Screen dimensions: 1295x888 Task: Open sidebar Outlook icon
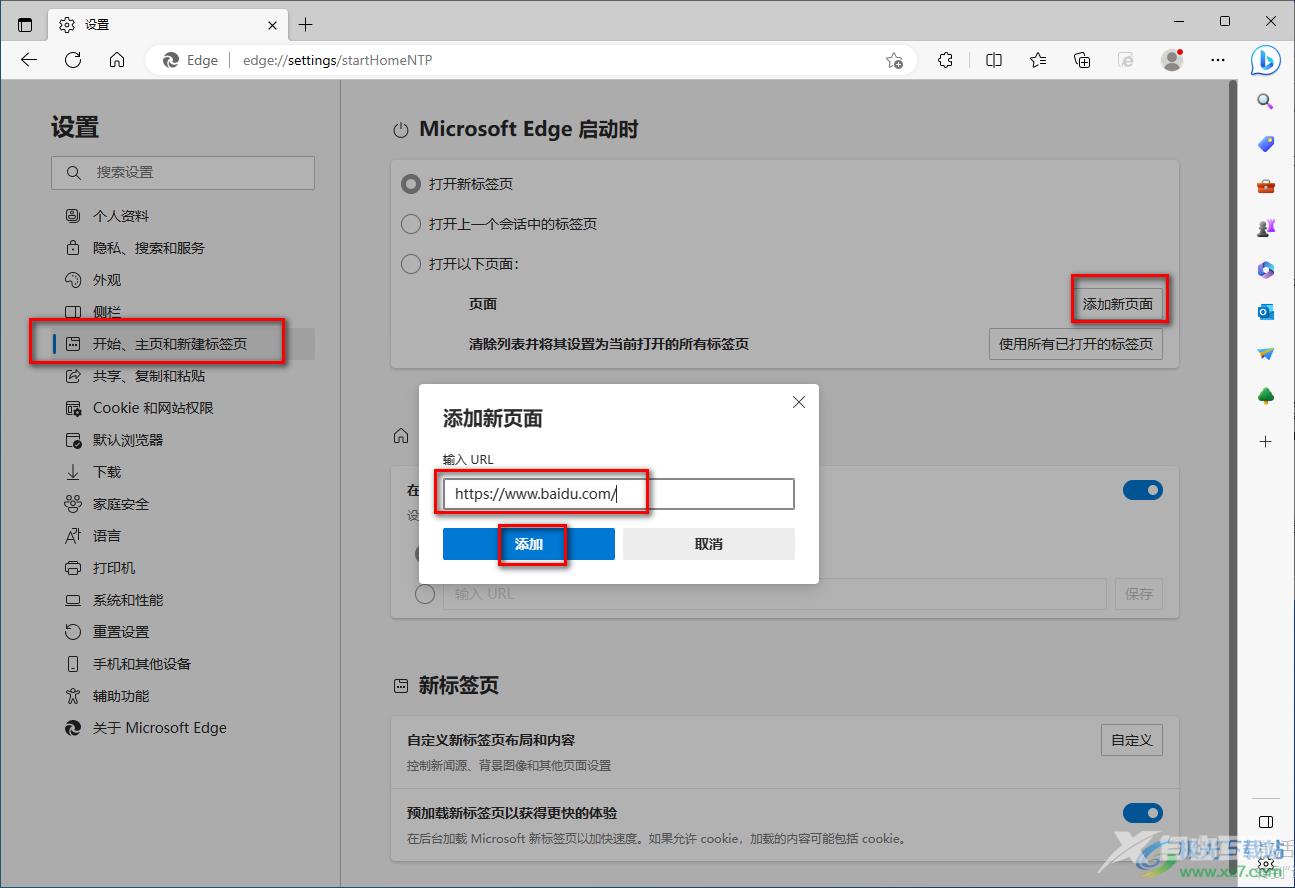(1265, 312)
